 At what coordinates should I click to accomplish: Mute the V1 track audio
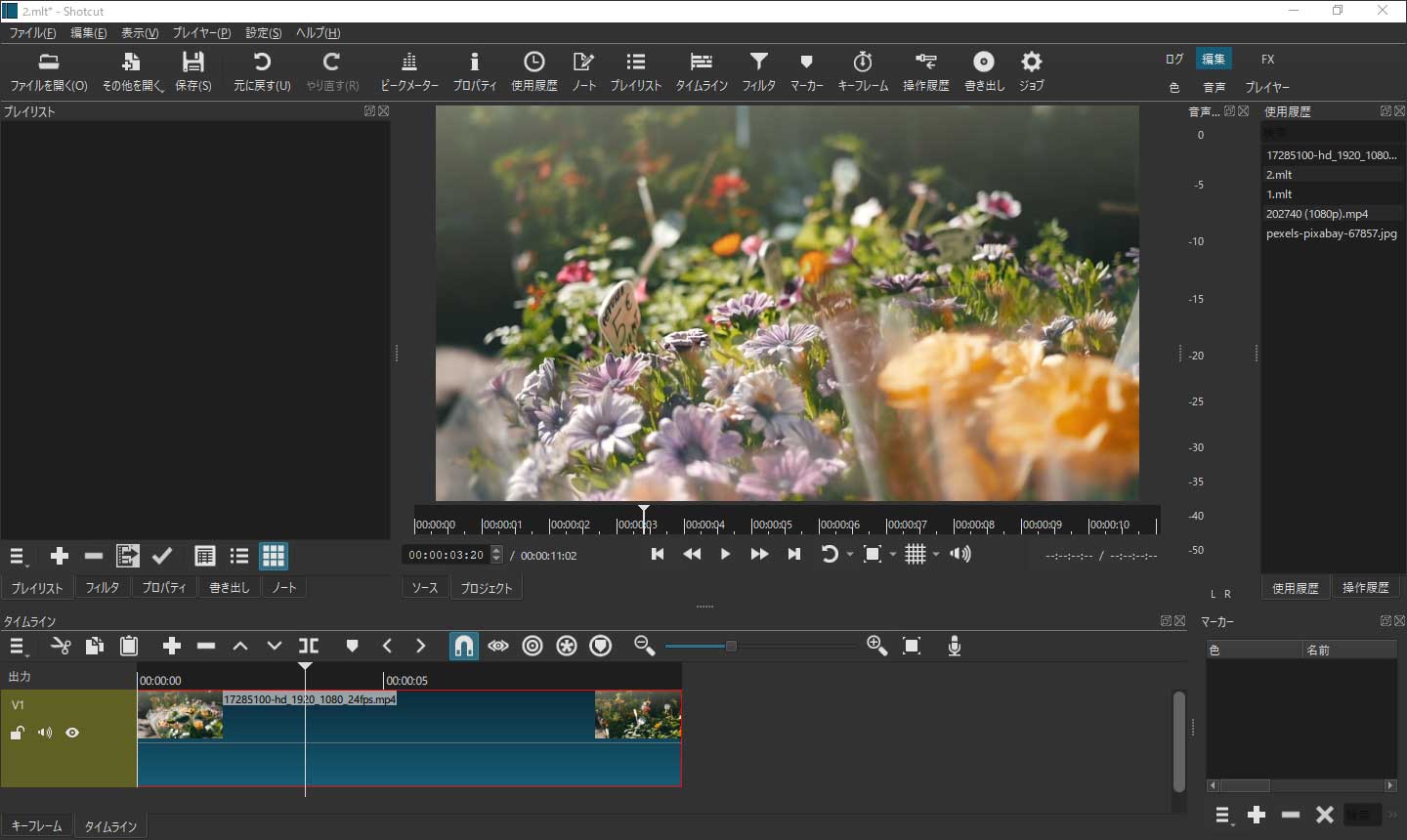pyautogui.click(x=45, y=733)
